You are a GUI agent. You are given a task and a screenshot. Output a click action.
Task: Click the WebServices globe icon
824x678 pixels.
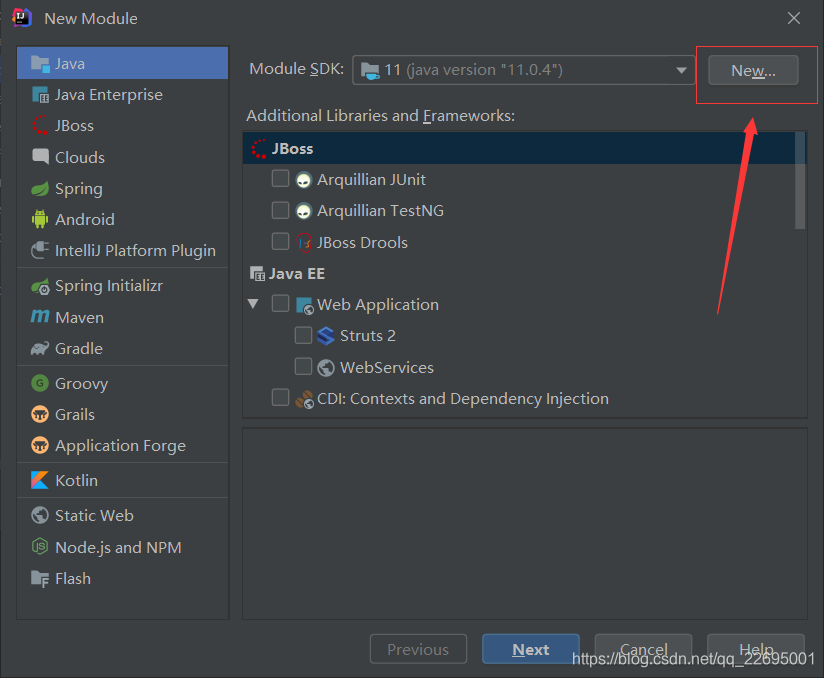326,367
